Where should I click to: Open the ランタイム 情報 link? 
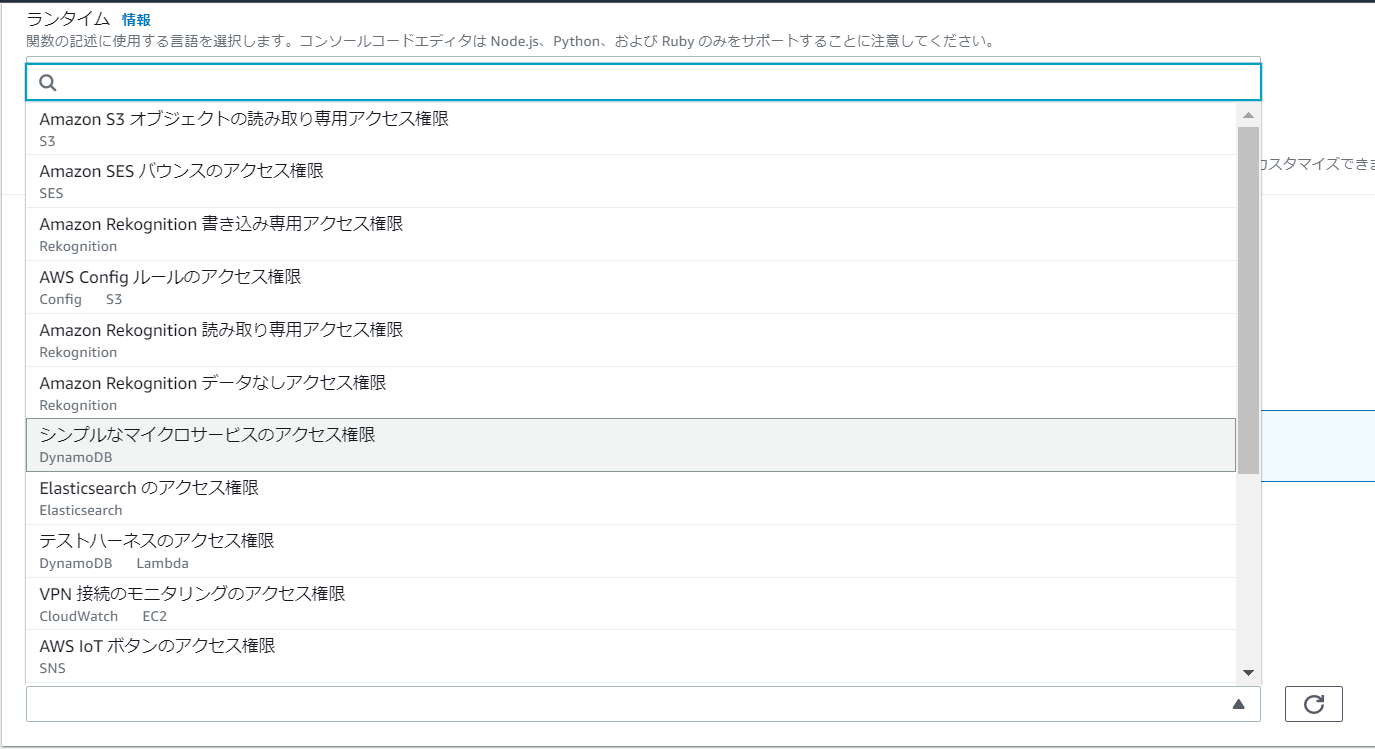136,19
